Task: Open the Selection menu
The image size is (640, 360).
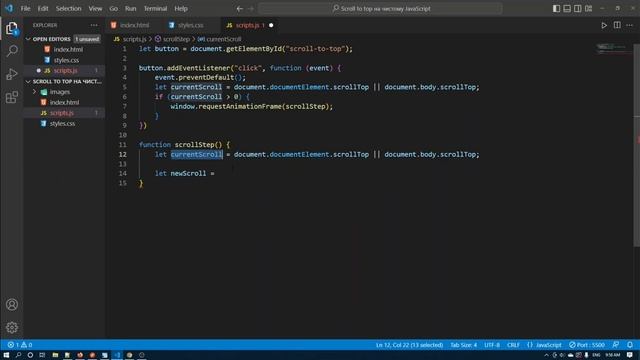Action: [68, 9]
